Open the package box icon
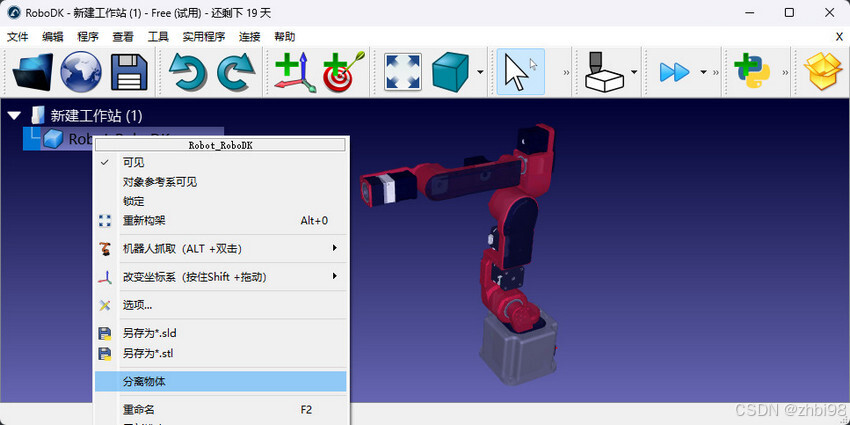850x425 pixels. (824, 72)
